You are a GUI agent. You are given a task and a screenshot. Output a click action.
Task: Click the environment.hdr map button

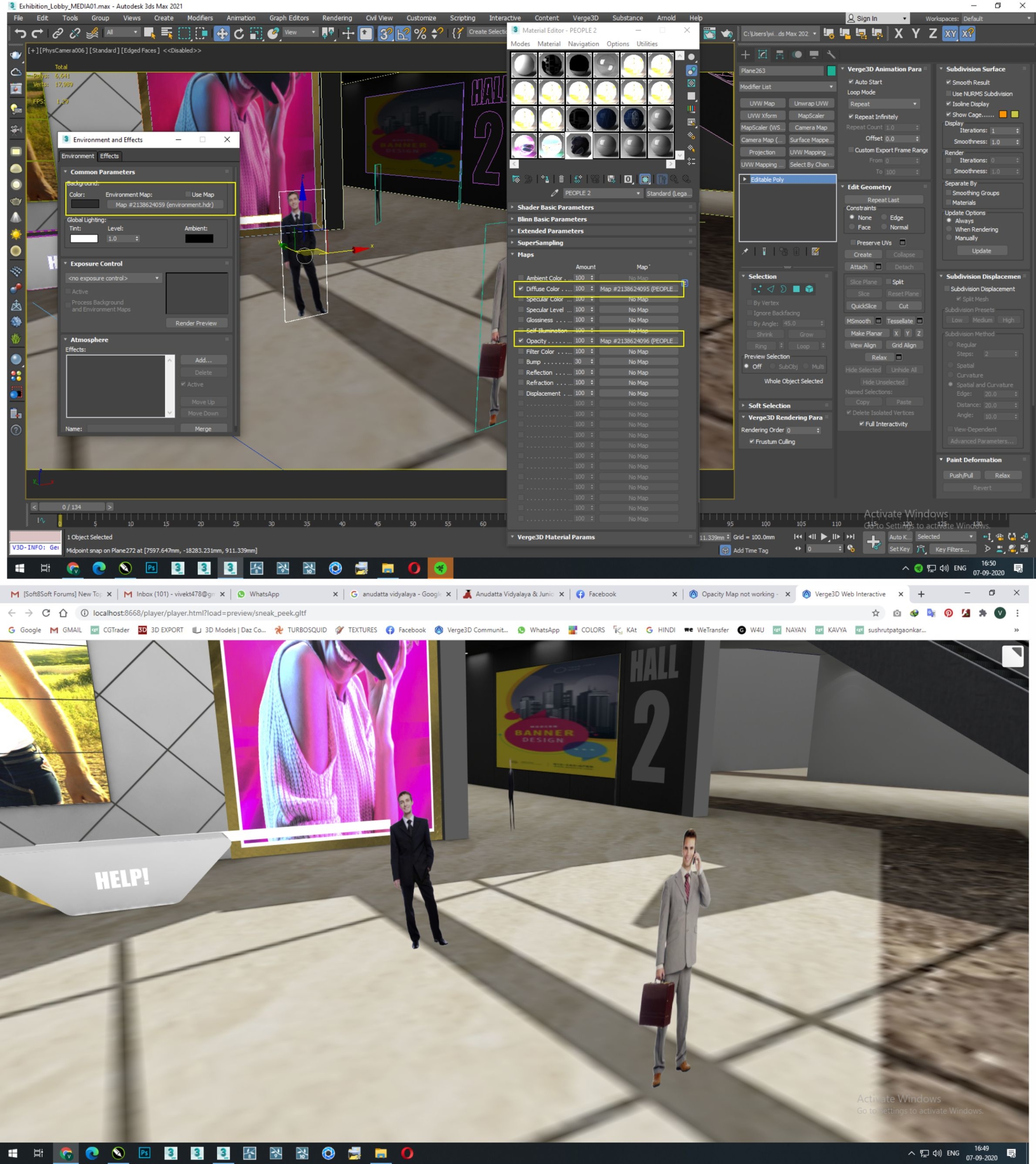pos(165,205)
